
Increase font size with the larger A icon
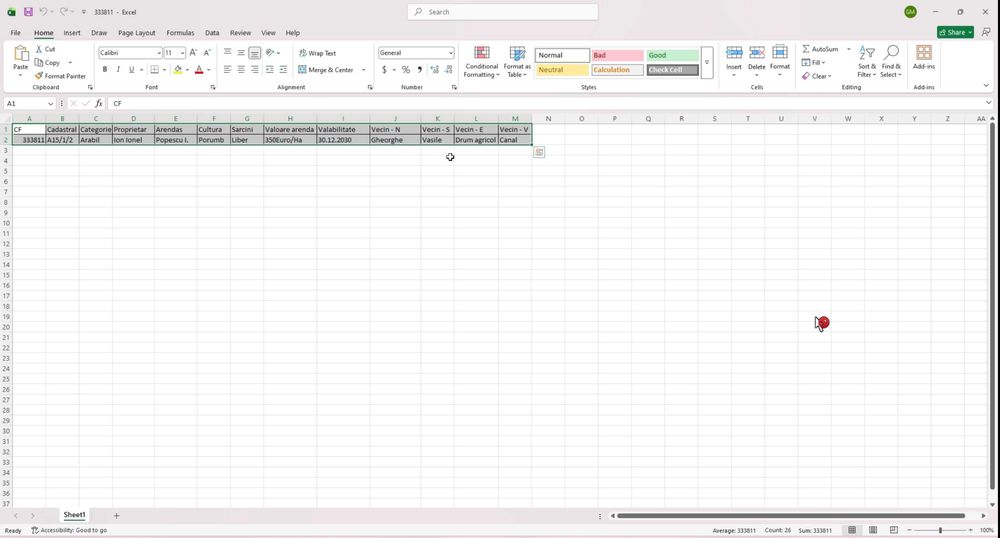[x=193, y=53]
